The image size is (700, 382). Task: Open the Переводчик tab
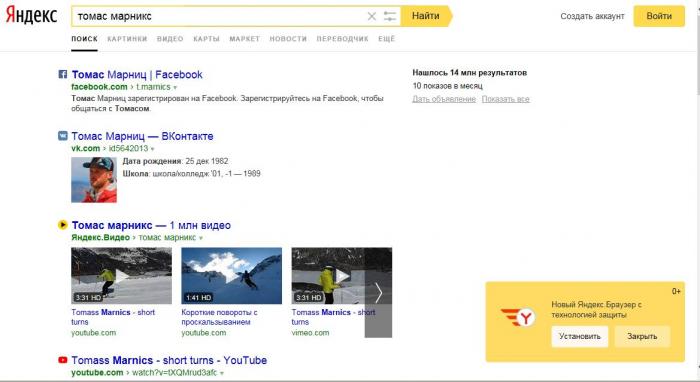[342, 39]
